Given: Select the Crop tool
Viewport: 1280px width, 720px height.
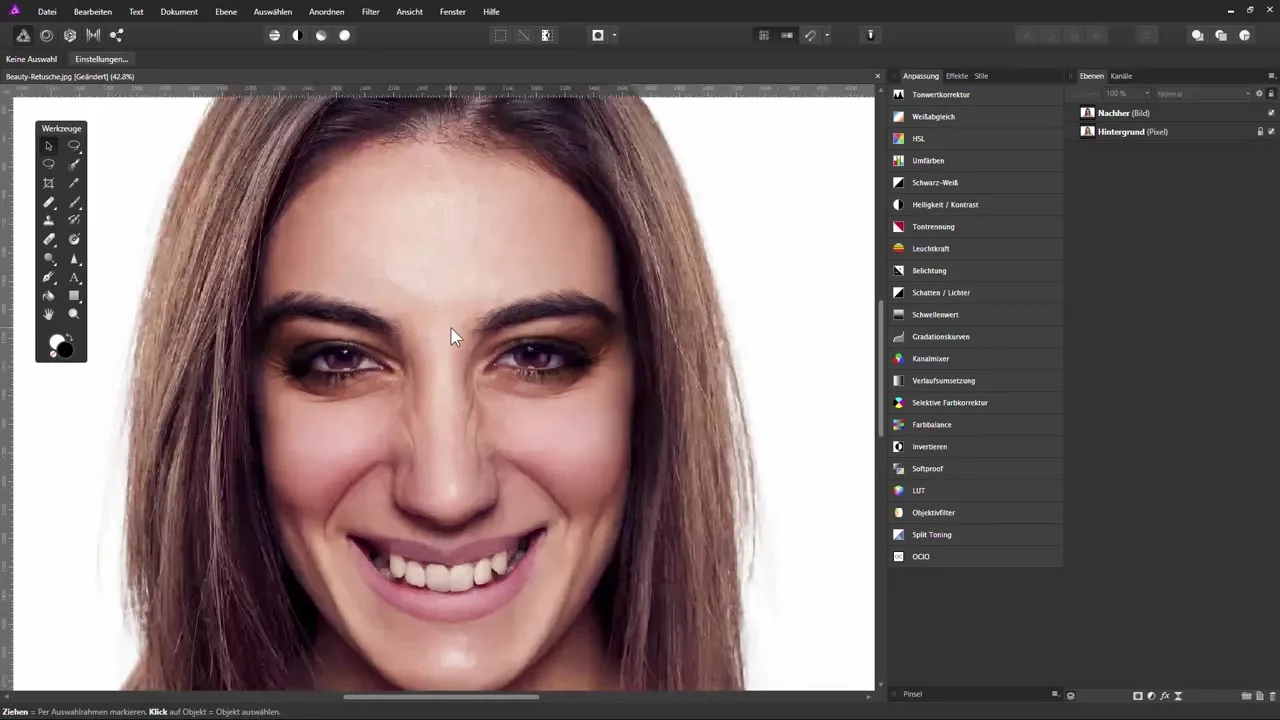Looking at the screenshot, I should (48, 184).
